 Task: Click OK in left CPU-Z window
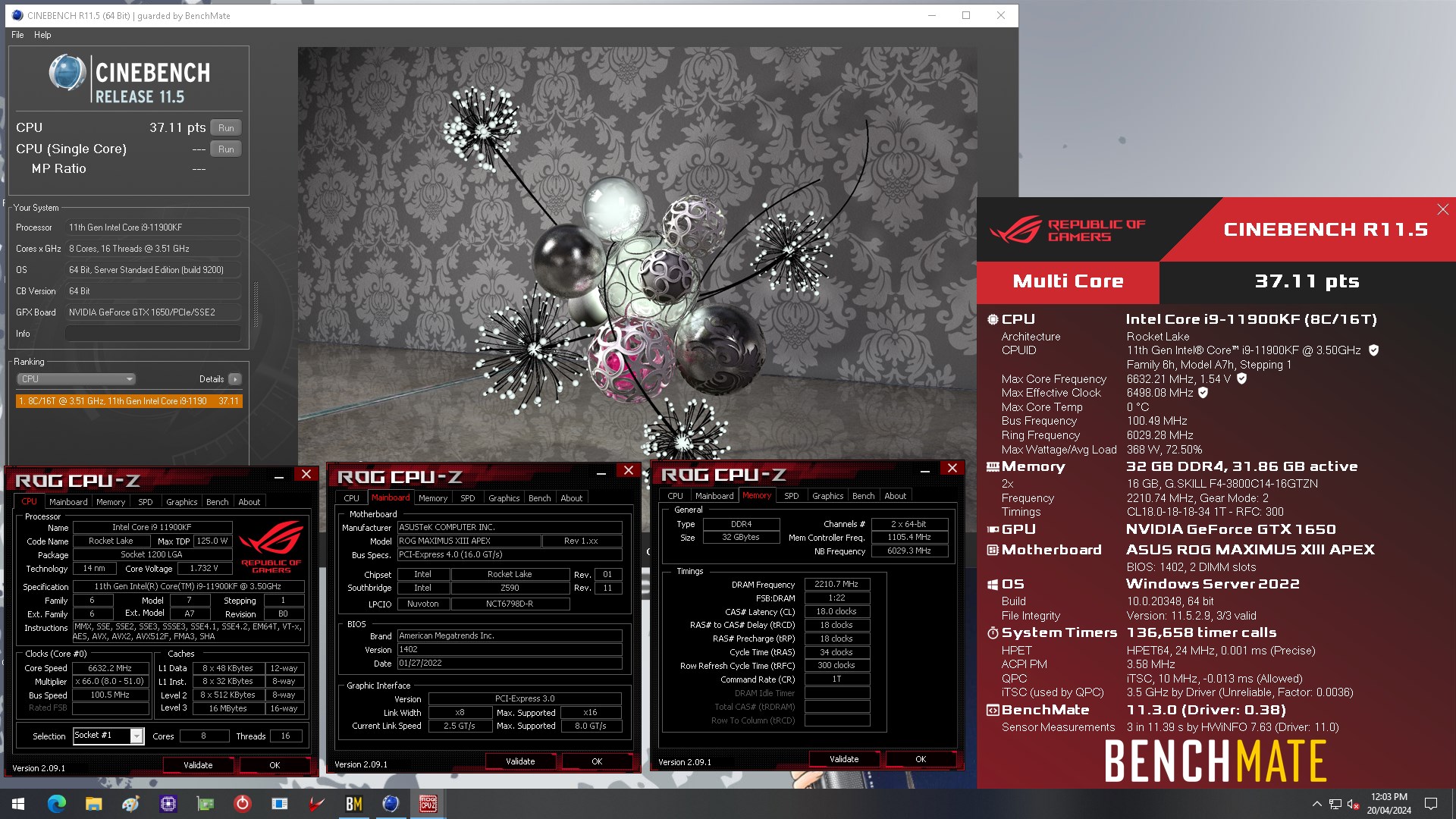(275, 765)
